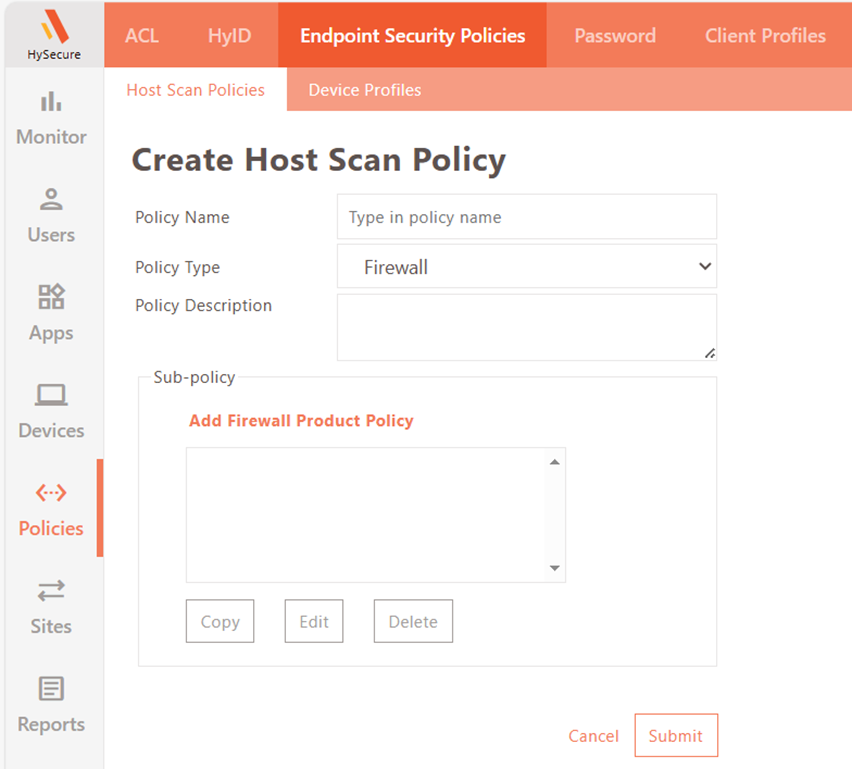Select the Policies icon in sidebar
Viewport: 852px width, 769px height.
pos(51,492)
